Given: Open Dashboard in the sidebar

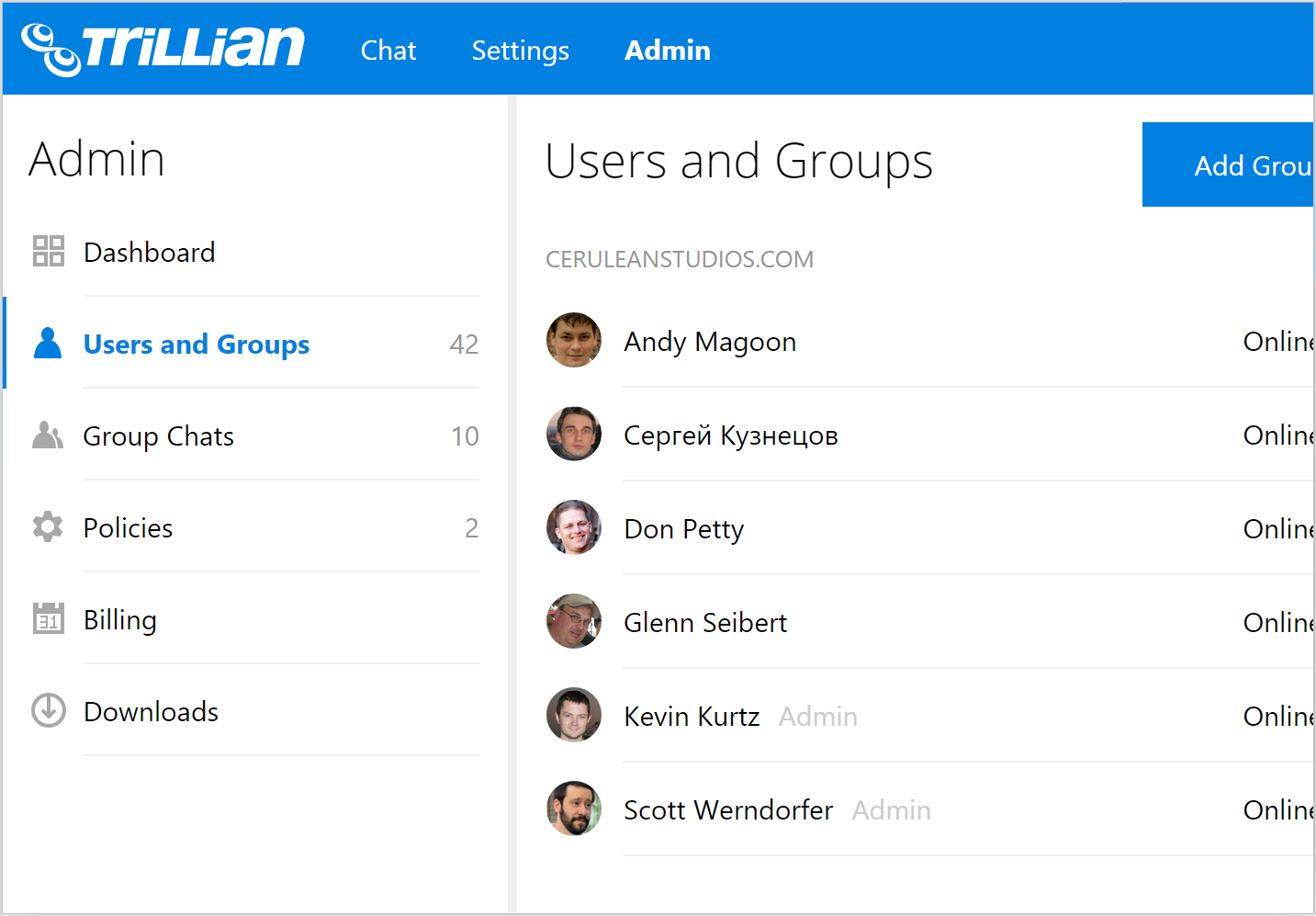Looking at the screenshot, I should tap(149, 253).
